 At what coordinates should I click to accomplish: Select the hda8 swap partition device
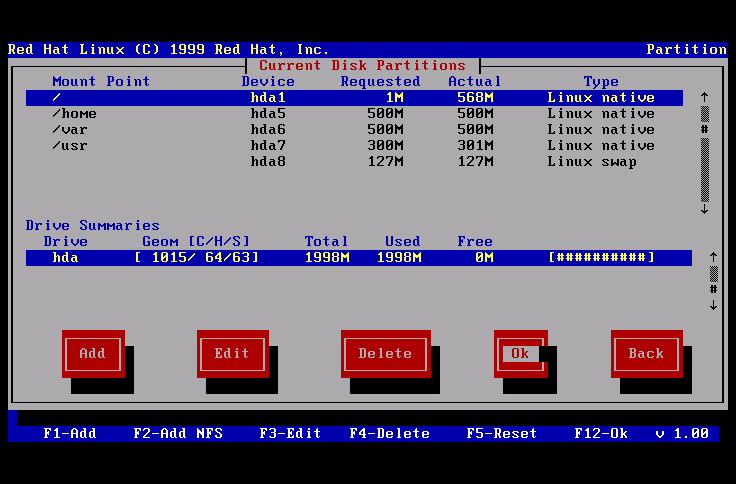pyautogui.click(x=268, y=161)
